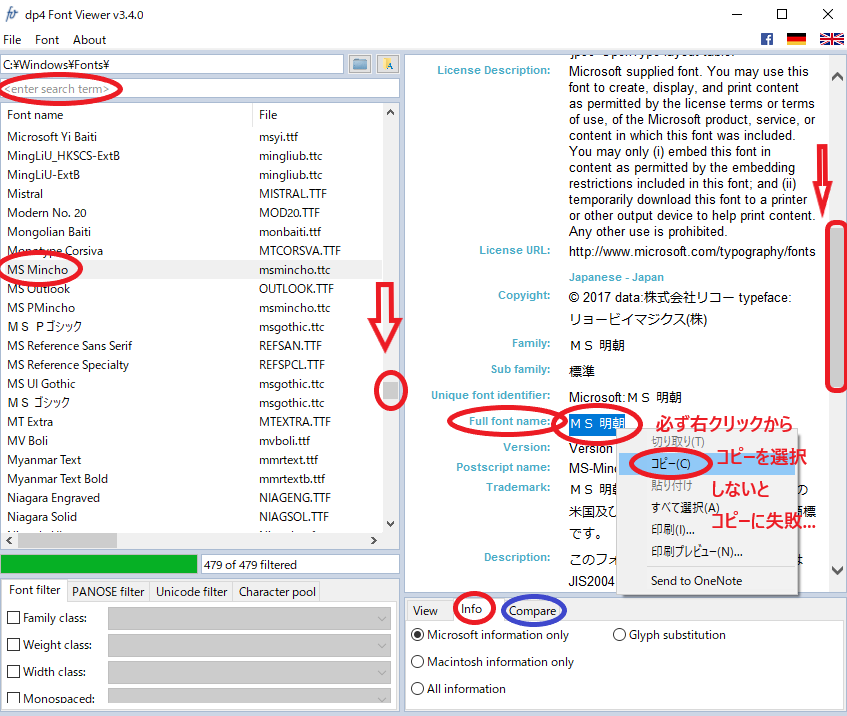Enable the Width class checkbox
The image size is (847, 716).
point(14,671)
